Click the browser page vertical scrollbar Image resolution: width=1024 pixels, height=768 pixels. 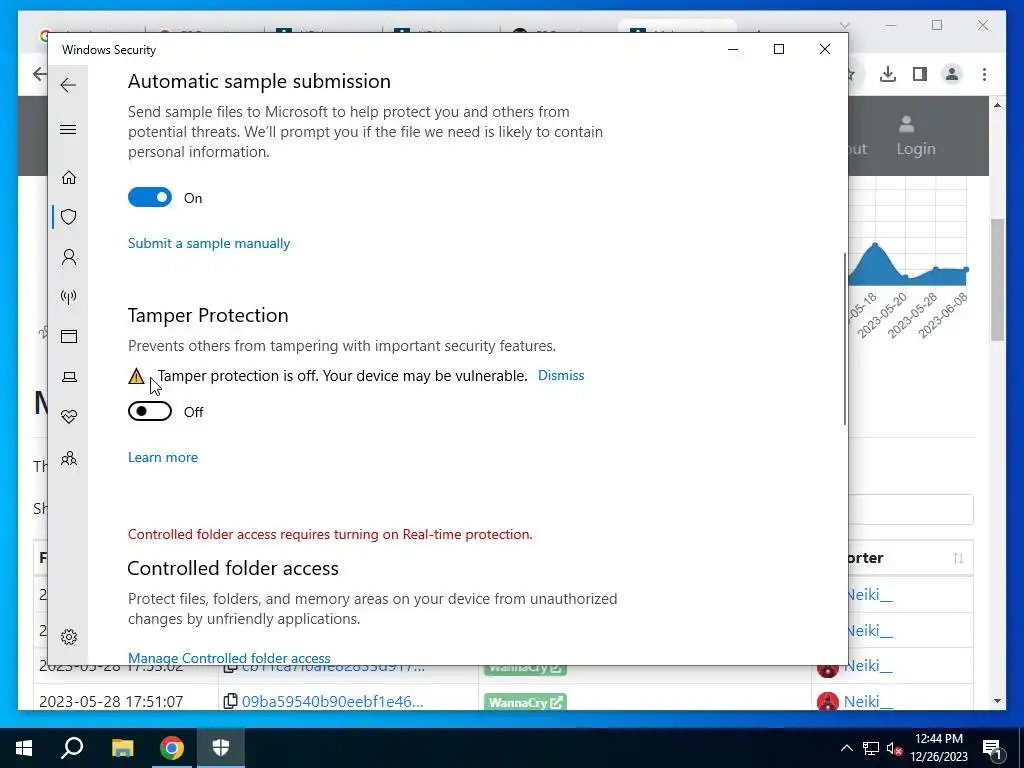(x=997, y=280)
